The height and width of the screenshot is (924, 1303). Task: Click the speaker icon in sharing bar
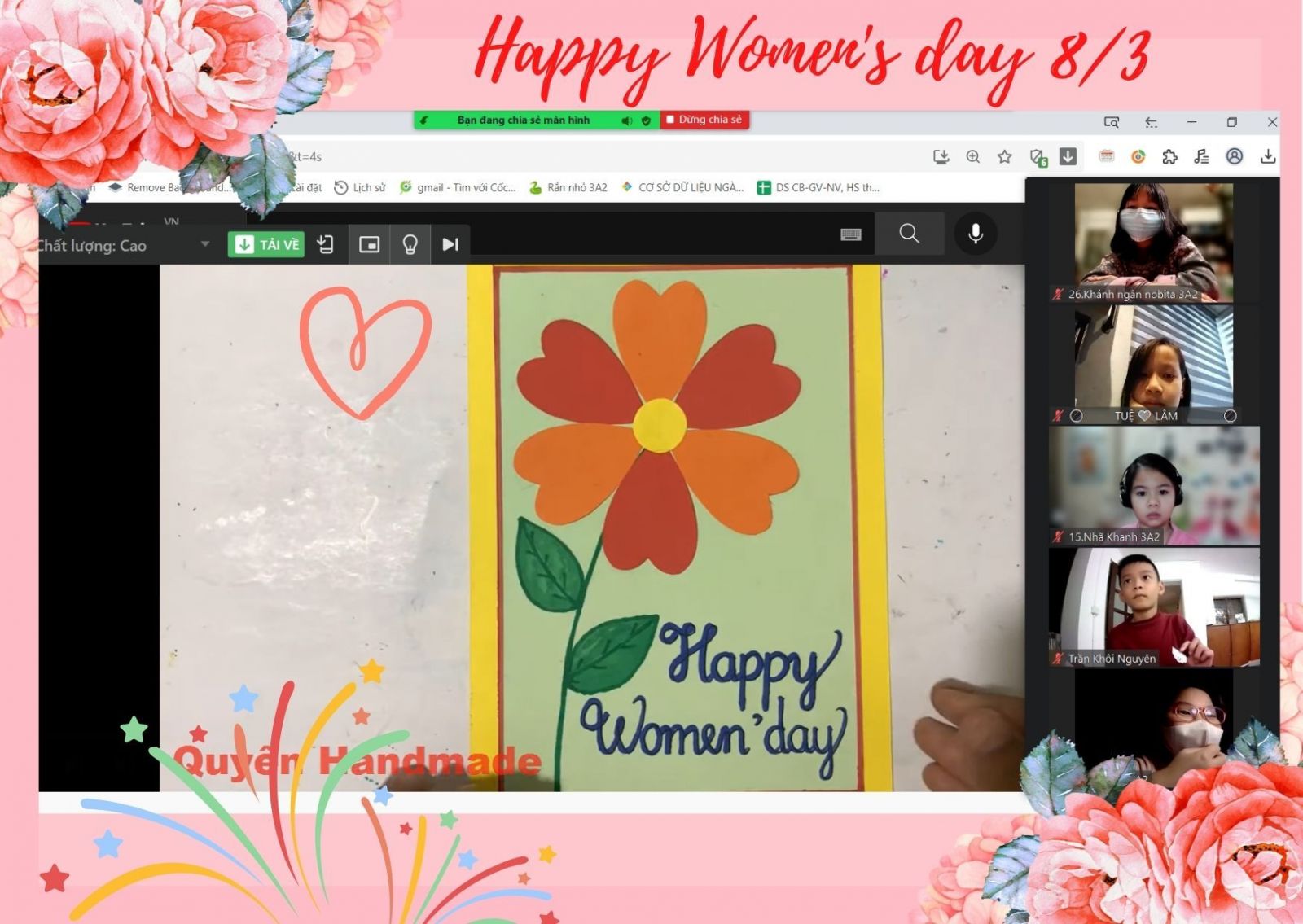627,120
